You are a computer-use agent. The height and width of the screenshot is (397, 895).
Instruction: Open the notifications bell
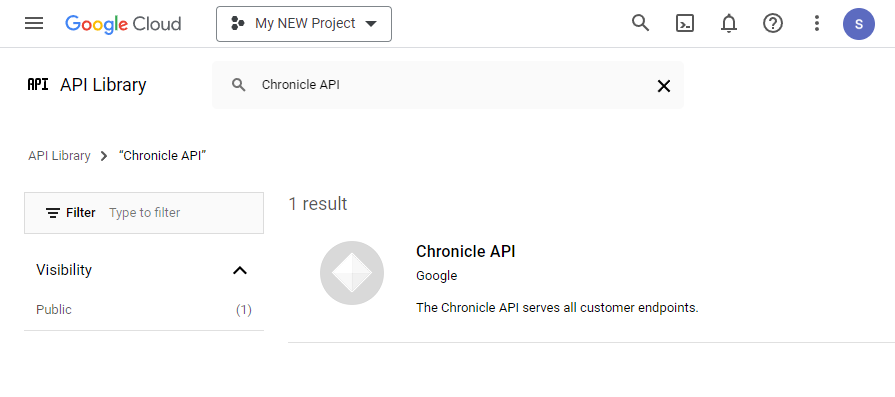click(729, 24)
